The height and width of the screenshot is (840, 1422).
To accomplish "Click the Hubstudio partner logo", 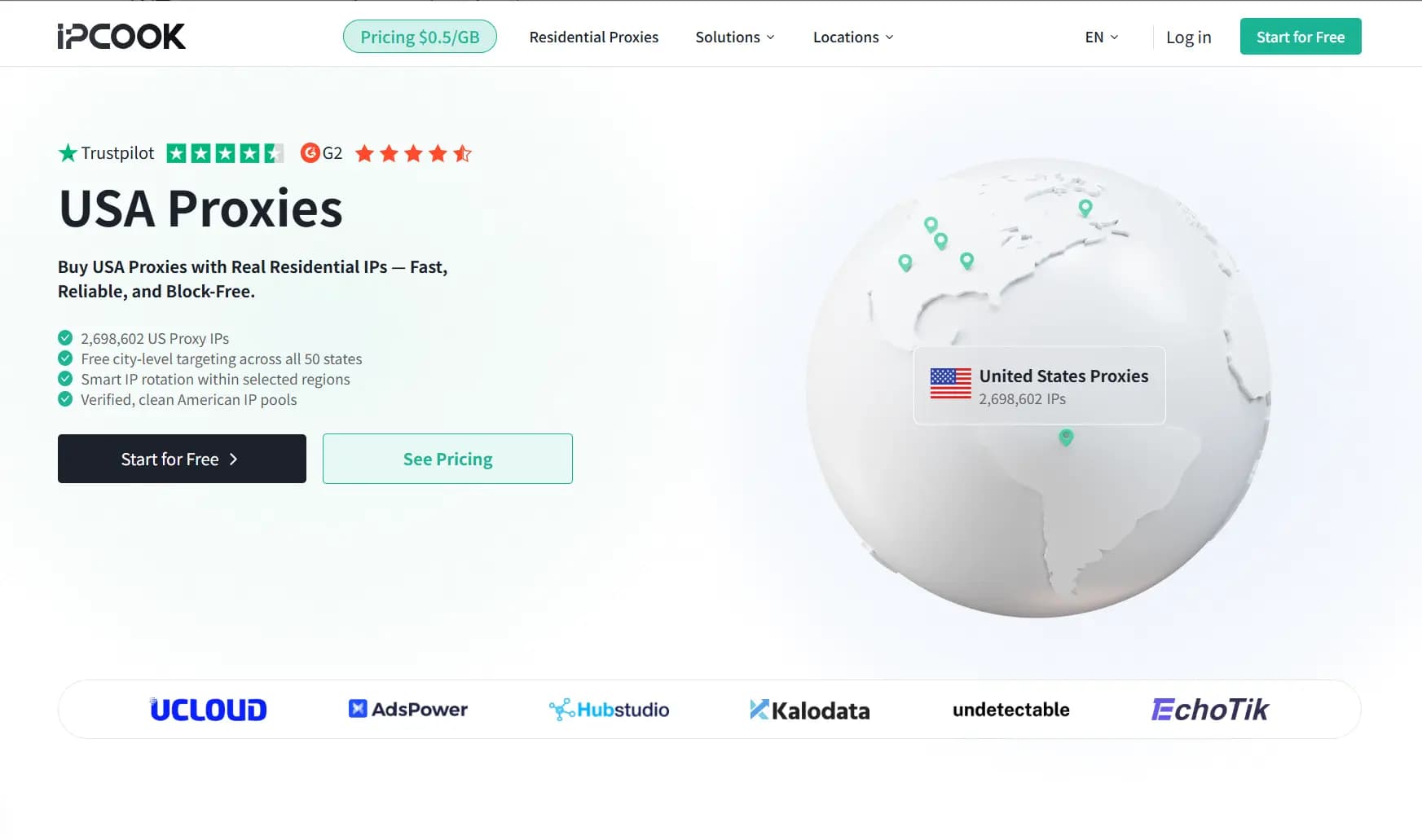I will tap(610, 710).
